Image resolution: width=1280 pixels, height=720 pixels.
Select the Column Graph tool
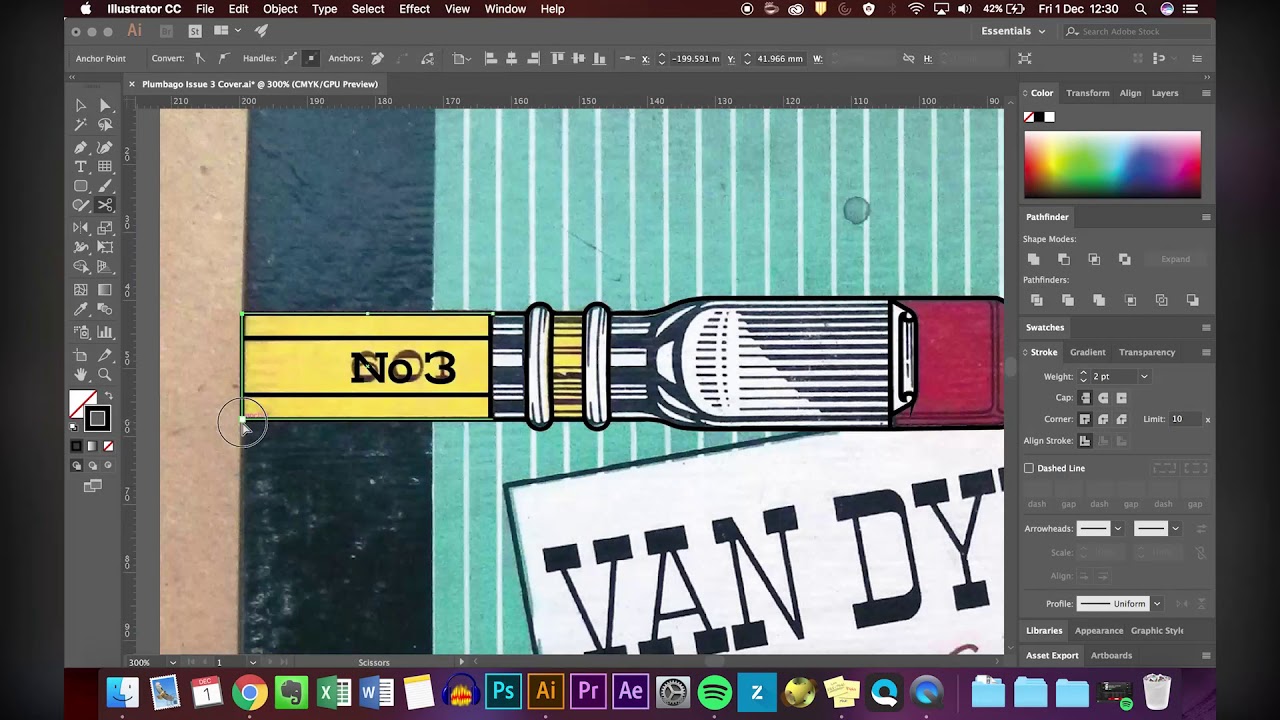click(105, 332)
